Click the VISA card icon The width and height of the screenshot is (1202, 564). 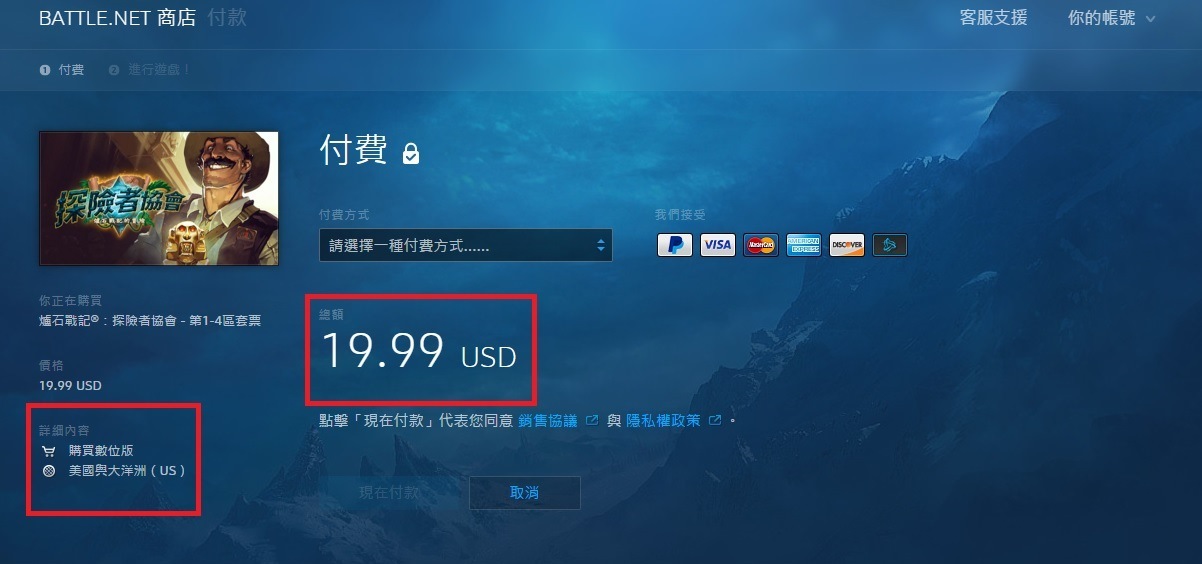718,245
